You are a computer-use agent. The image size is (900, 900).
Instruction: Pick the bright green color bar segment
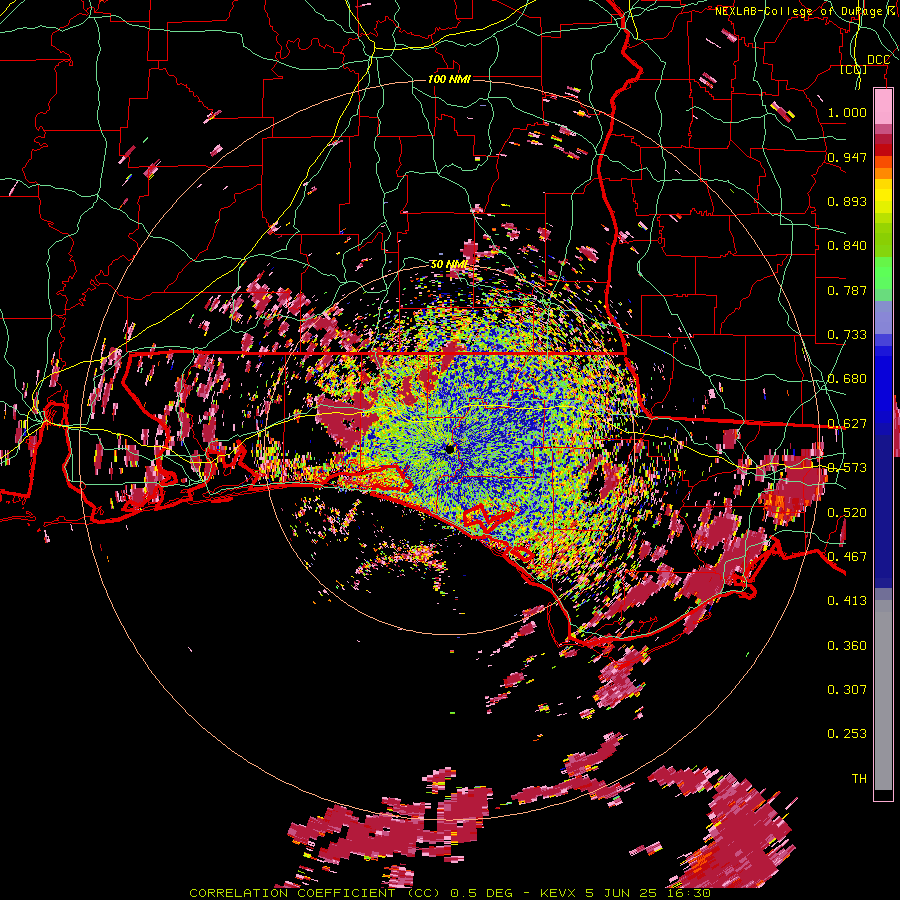point(883,273)
